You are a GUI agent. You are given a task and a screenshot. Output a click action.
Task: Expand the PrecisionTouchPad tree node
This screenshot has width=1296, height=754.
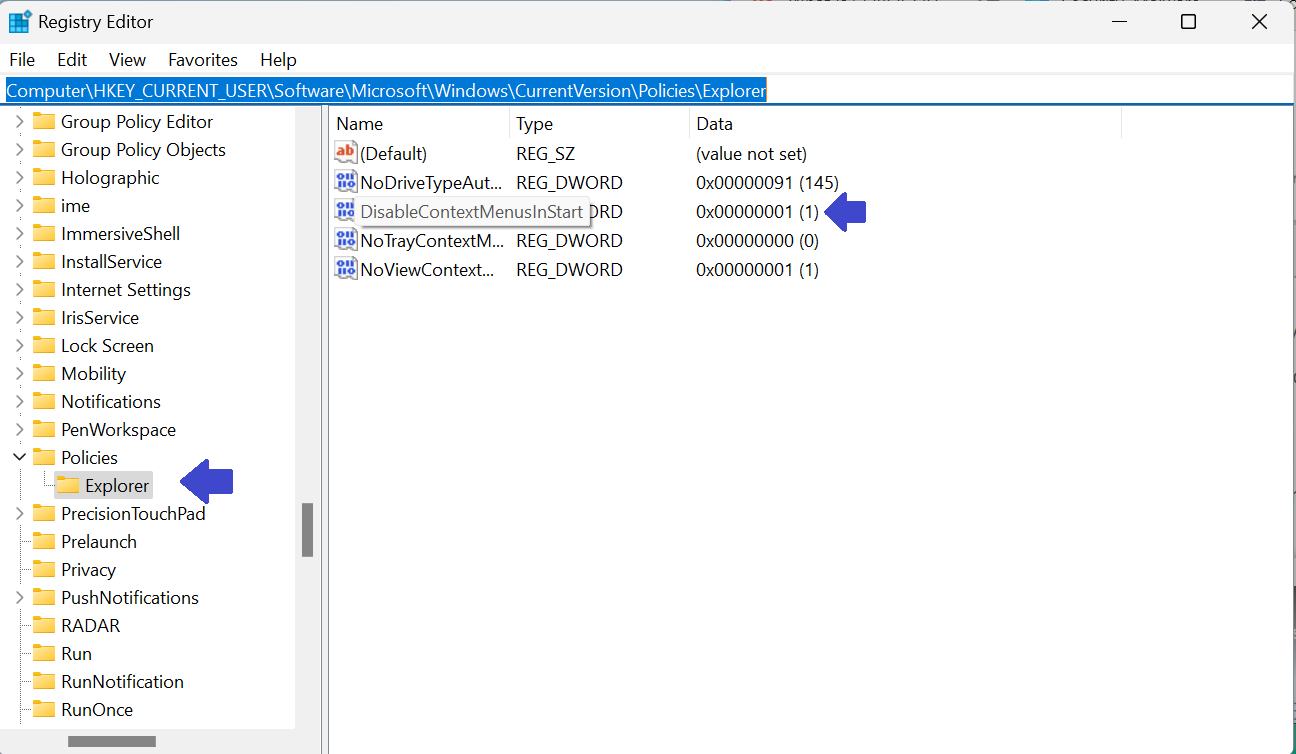click(19, 514)
